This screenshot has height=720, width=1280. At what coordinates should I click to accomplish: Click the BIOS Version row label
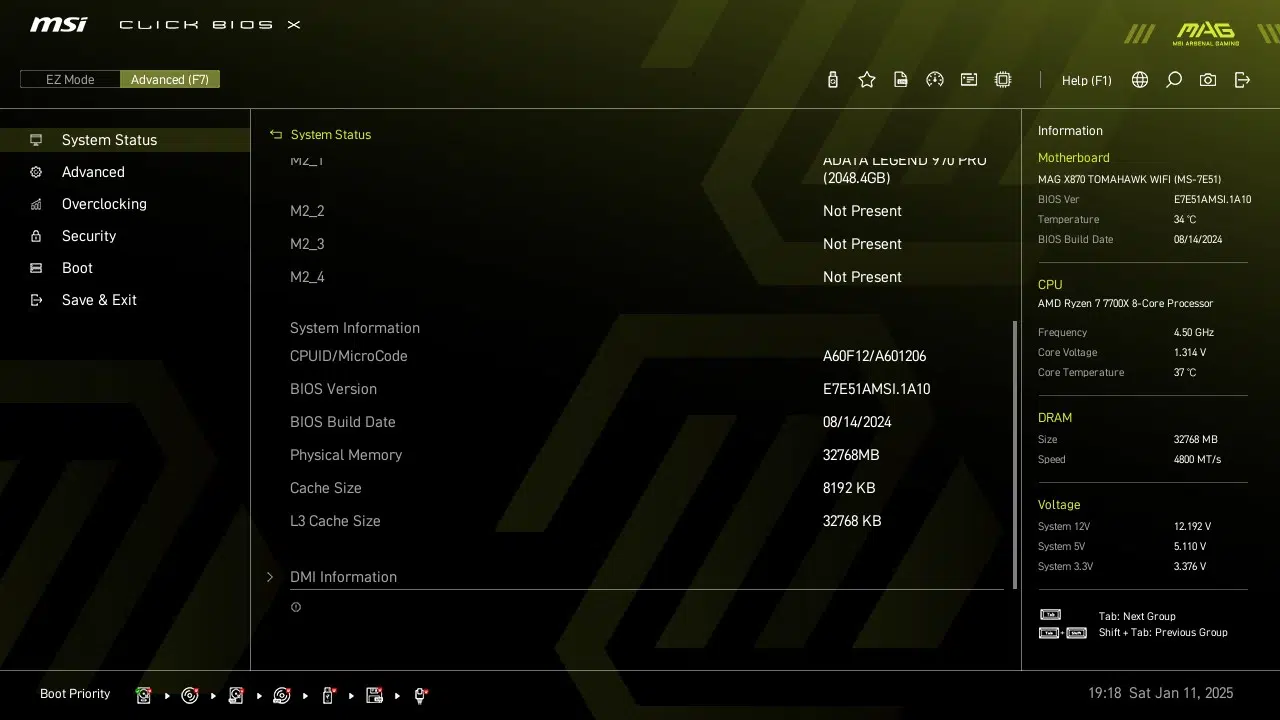point(333,389)
